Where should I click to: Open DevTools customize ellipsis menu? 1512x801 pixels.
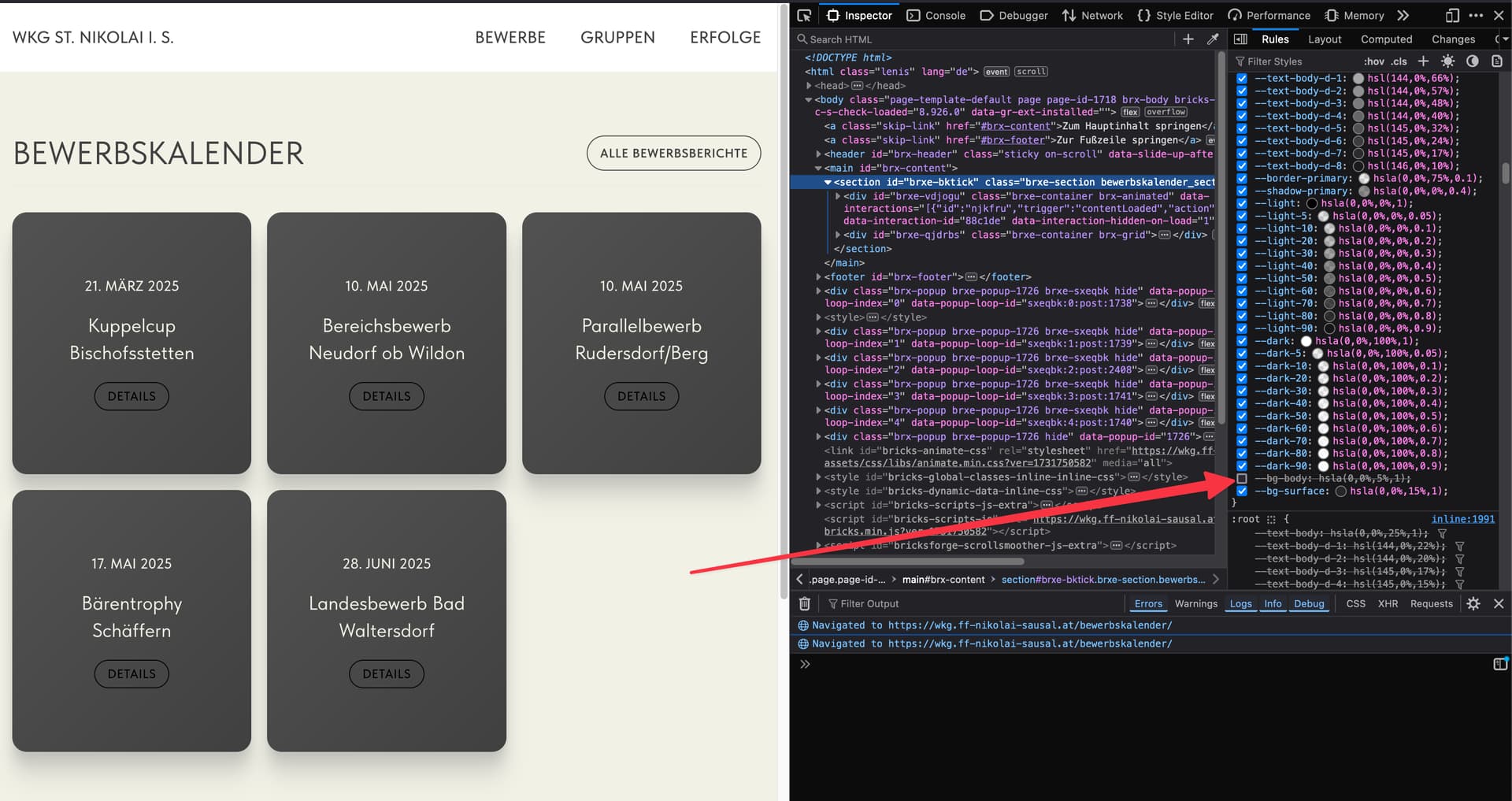[x=1476, y=15]
